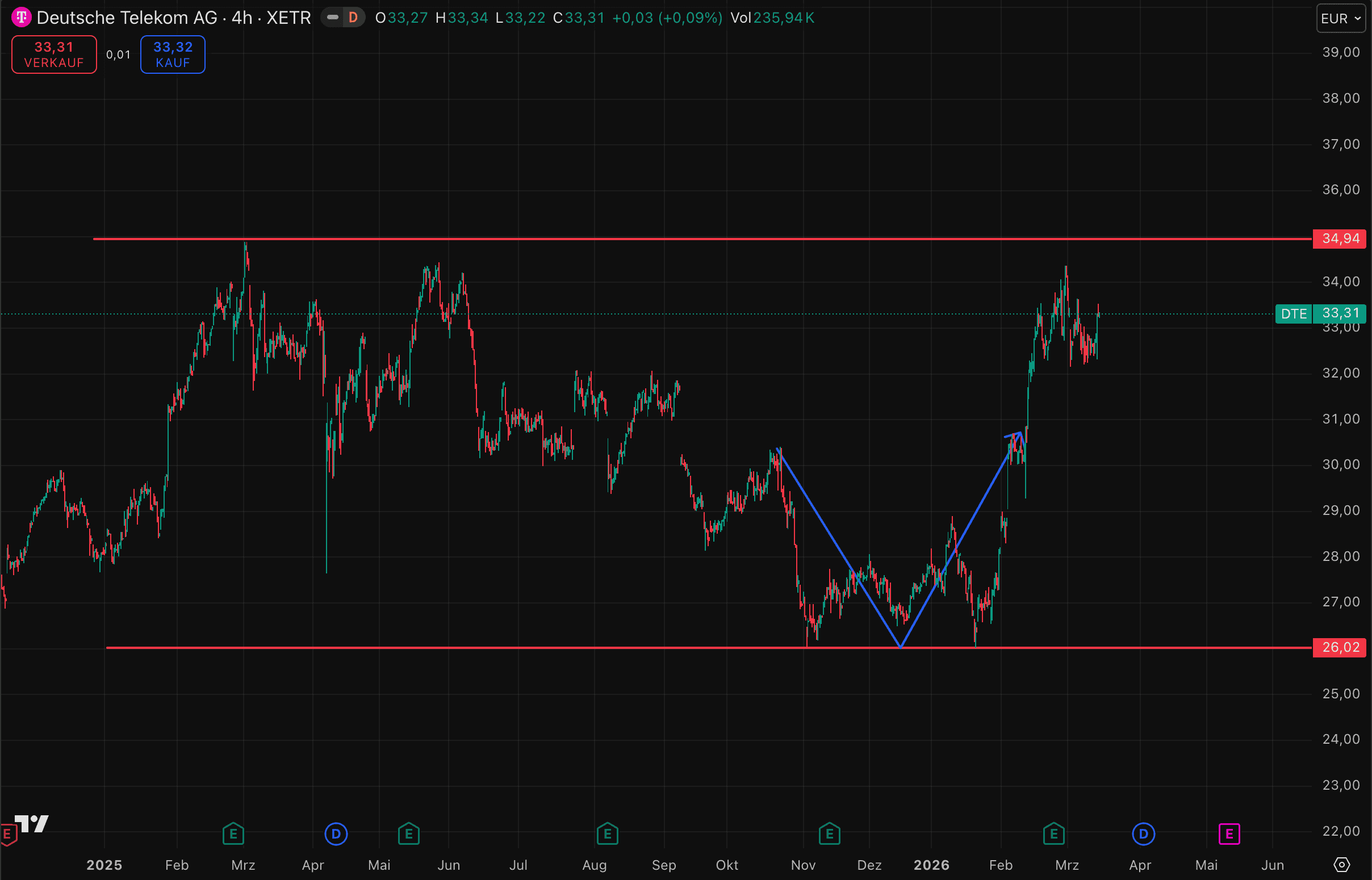The width and height of the screenshot is (1372, 880).
Task: Click the pink upcoming earnings E marker
Action: (x=1229, y=833)
